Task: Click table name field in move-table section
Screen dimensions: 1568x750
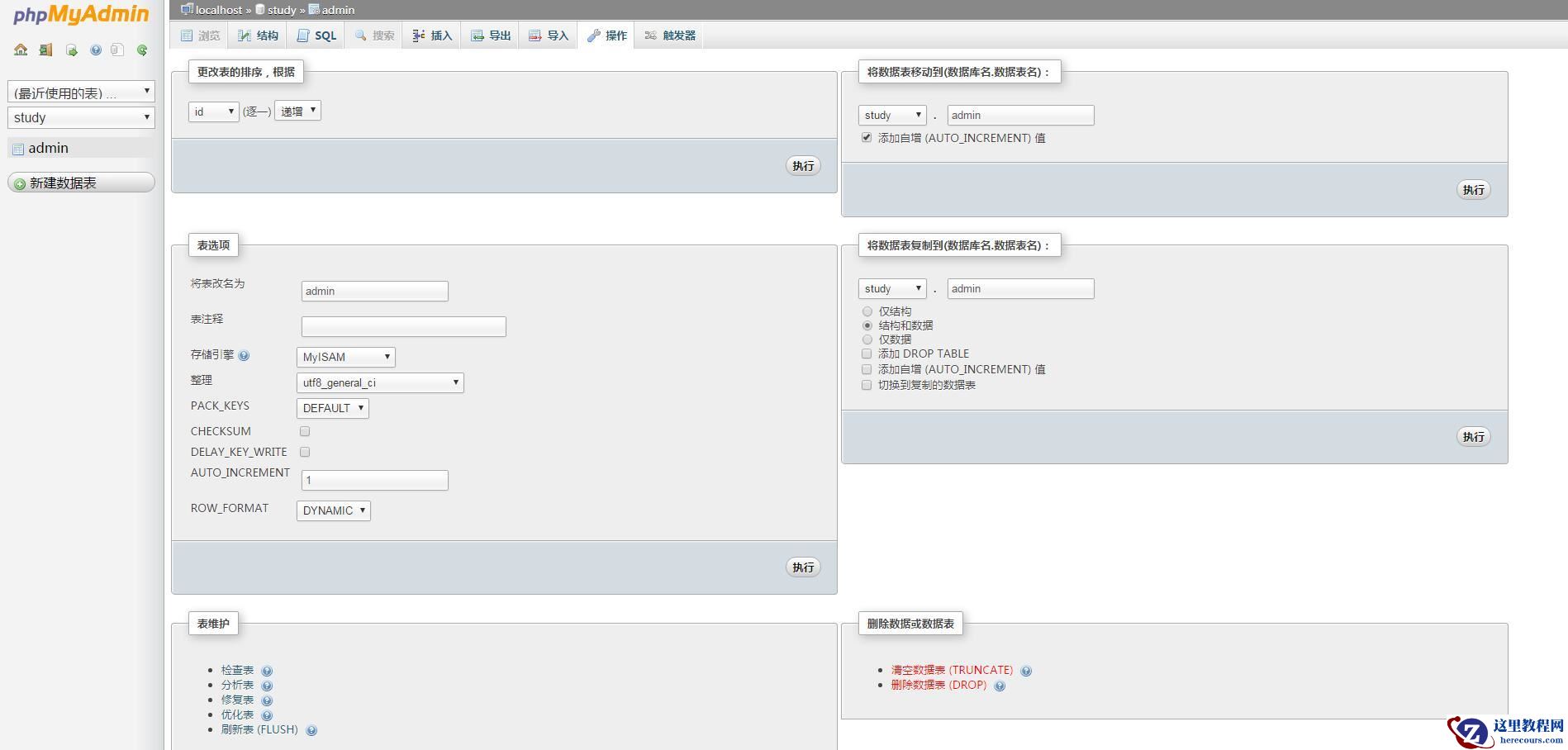Action: point(1021,115)
